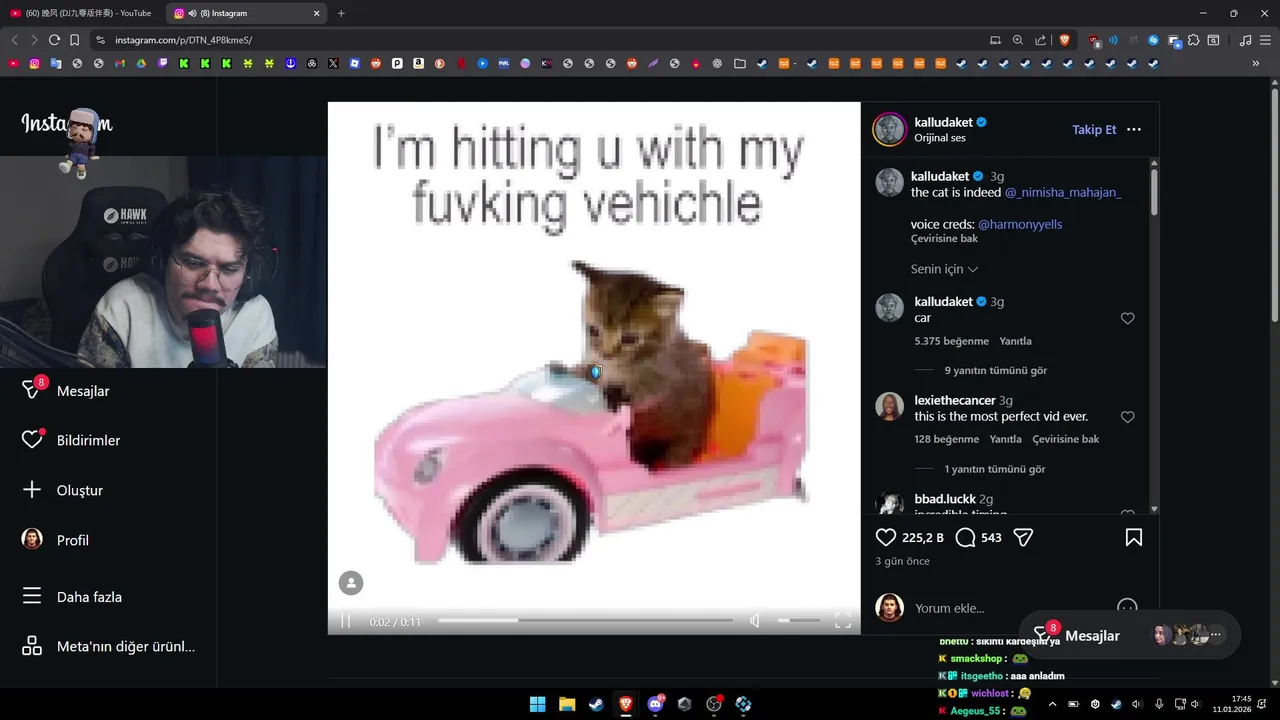The height and width of the screenshot is (720, 1280).
Task: Adjust the video volume slider
Action: [799, 621]
